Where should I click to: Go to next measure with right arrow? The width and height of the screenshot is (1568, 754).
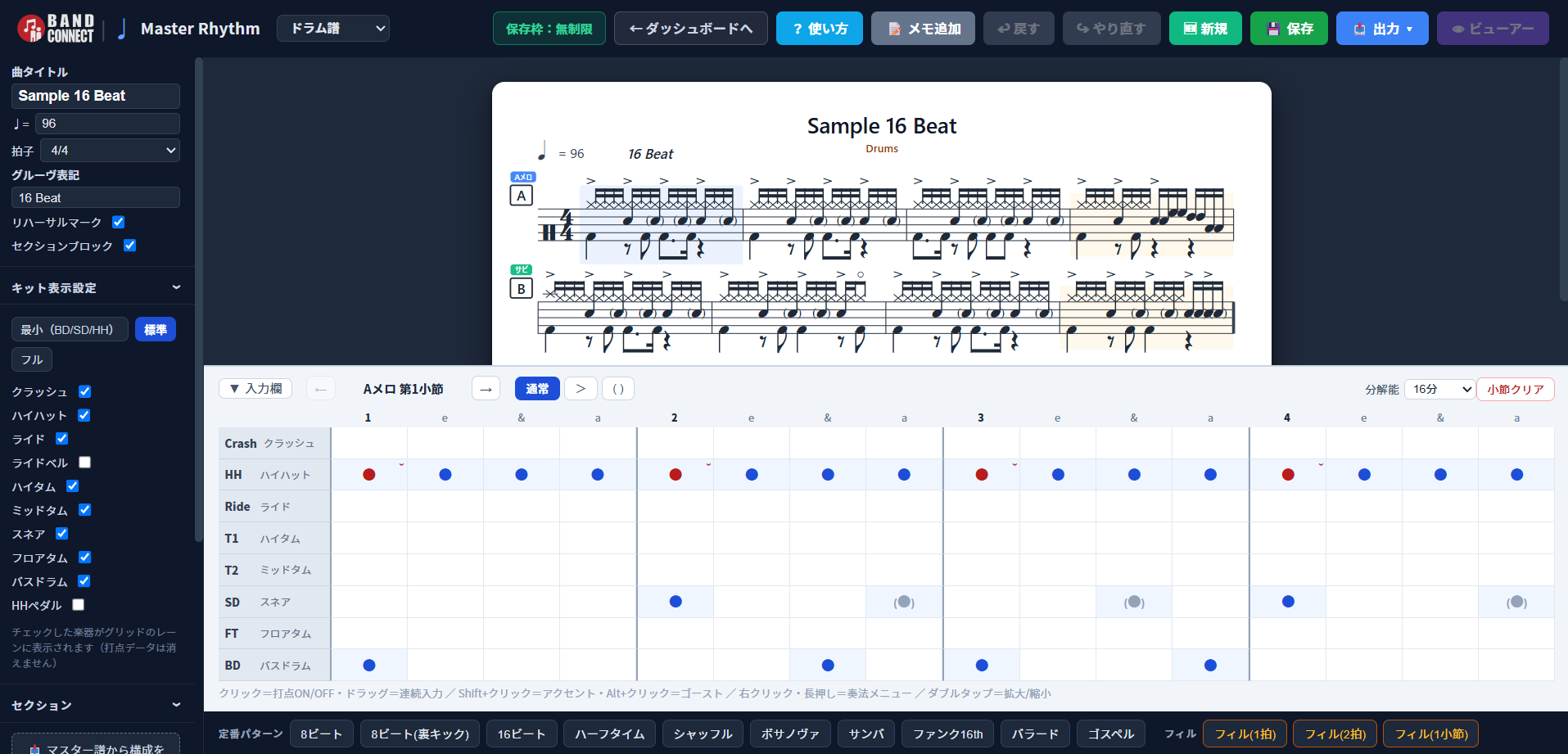[486, 389]
